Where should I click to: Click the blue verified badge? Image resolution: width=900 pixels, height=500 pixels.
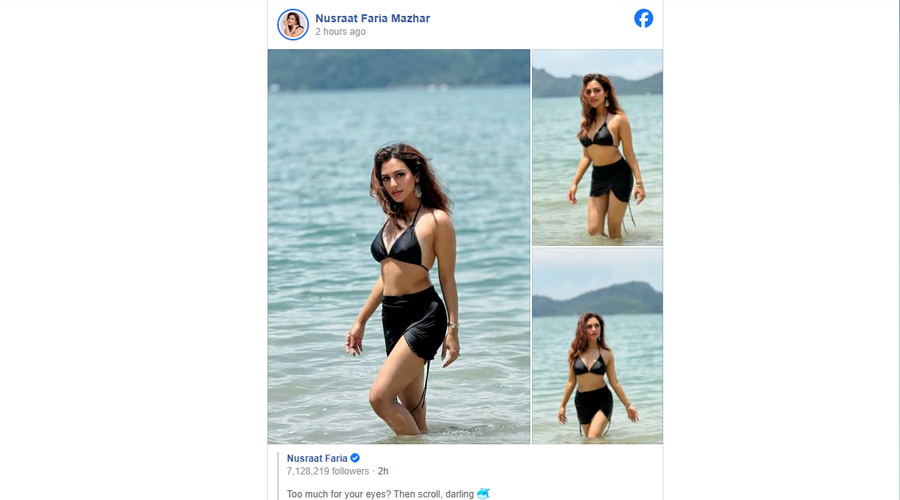[x=354, y=458]
